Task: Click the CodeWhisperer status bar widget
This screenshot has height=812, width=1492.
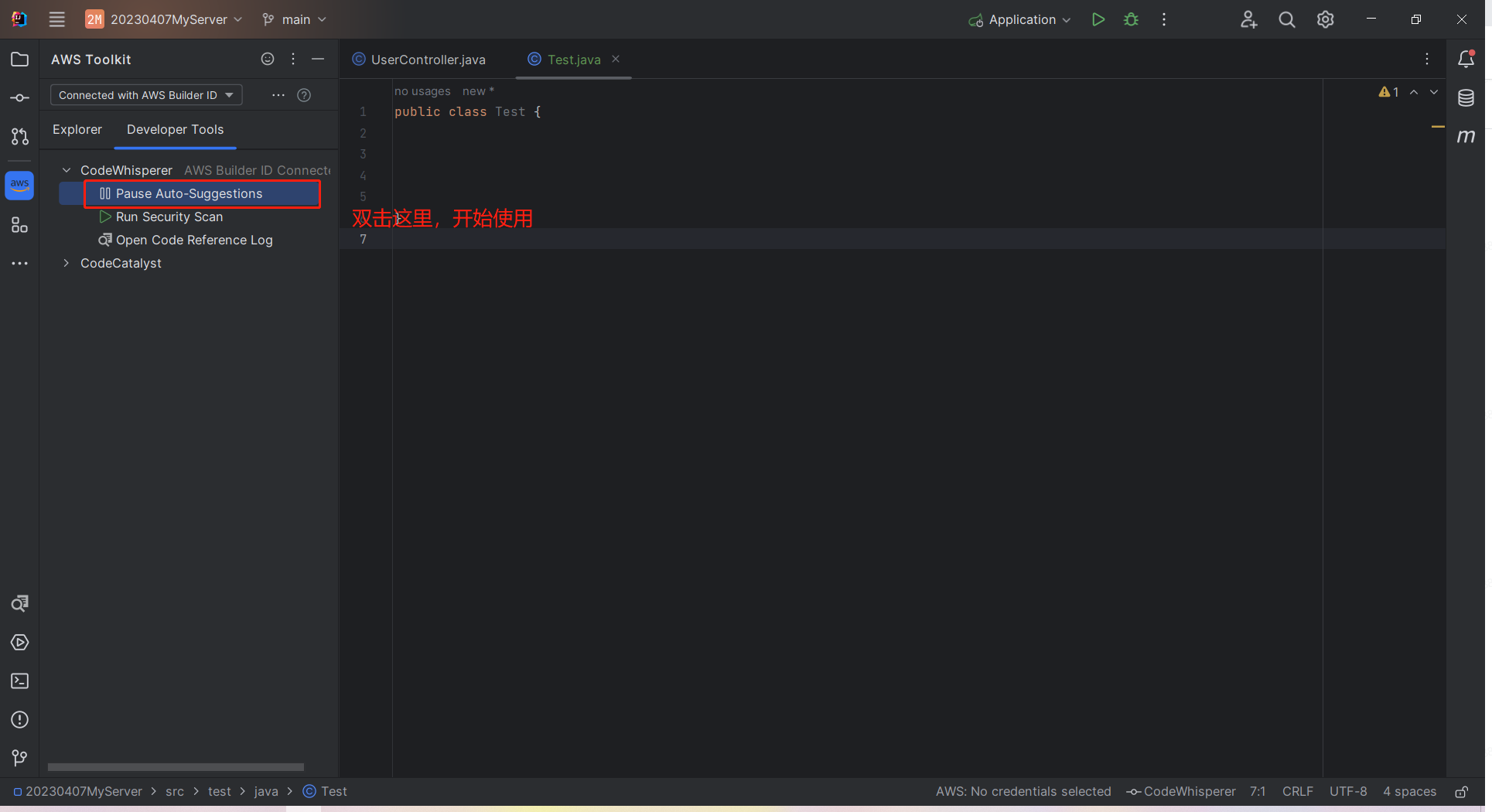Action: [x=1181, y=792]
